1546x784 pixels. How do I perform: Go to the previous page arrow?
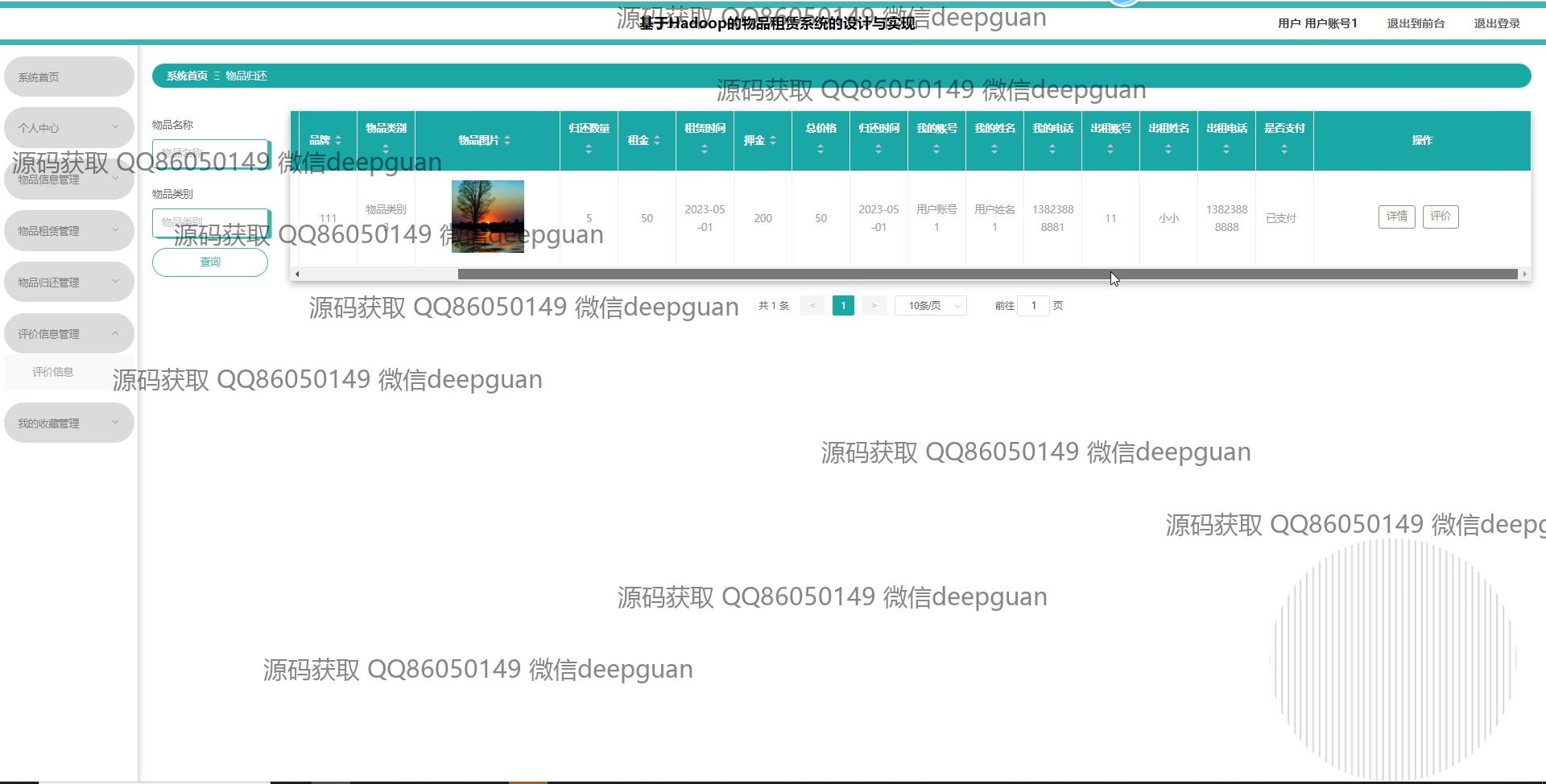812,306
